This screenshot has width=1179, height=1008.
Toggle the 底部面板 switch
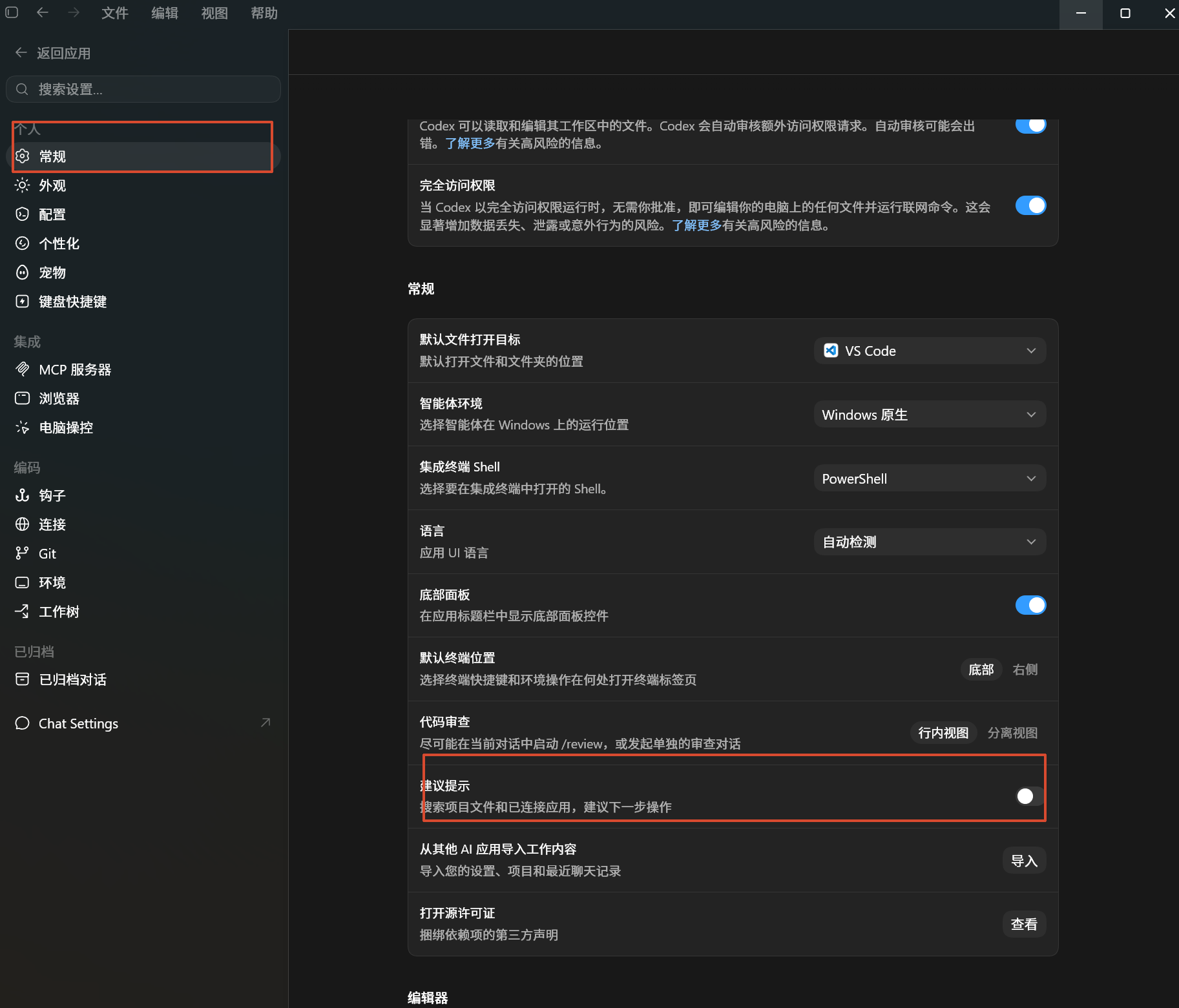(x=1030, y=605)
